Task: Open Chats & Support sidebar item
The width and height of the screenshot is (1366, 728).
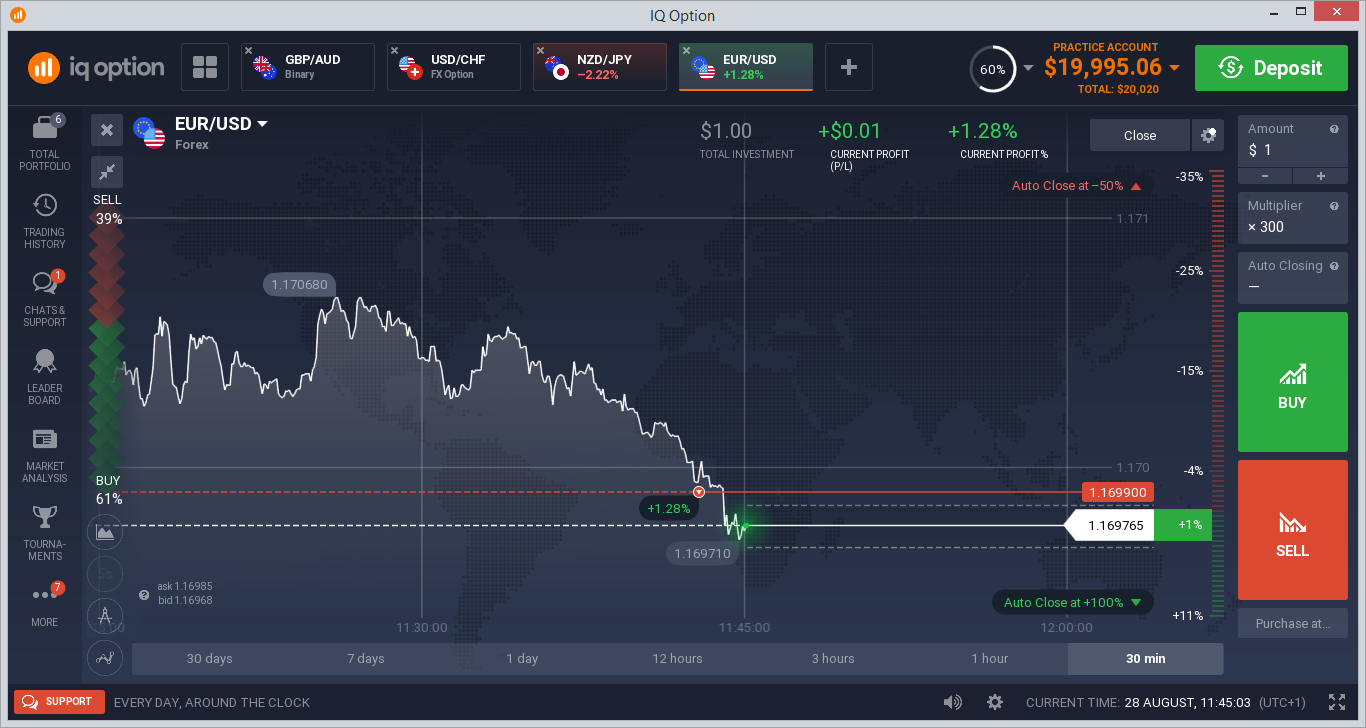Action: click(x=44, y=299)
